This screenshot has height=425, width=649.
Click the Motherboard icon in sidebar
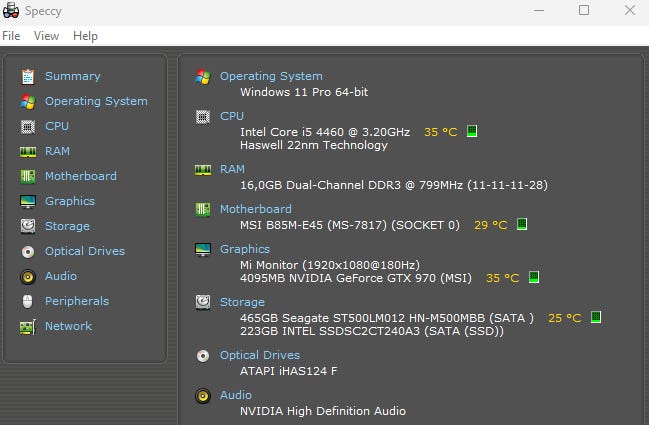pos(27,176)
